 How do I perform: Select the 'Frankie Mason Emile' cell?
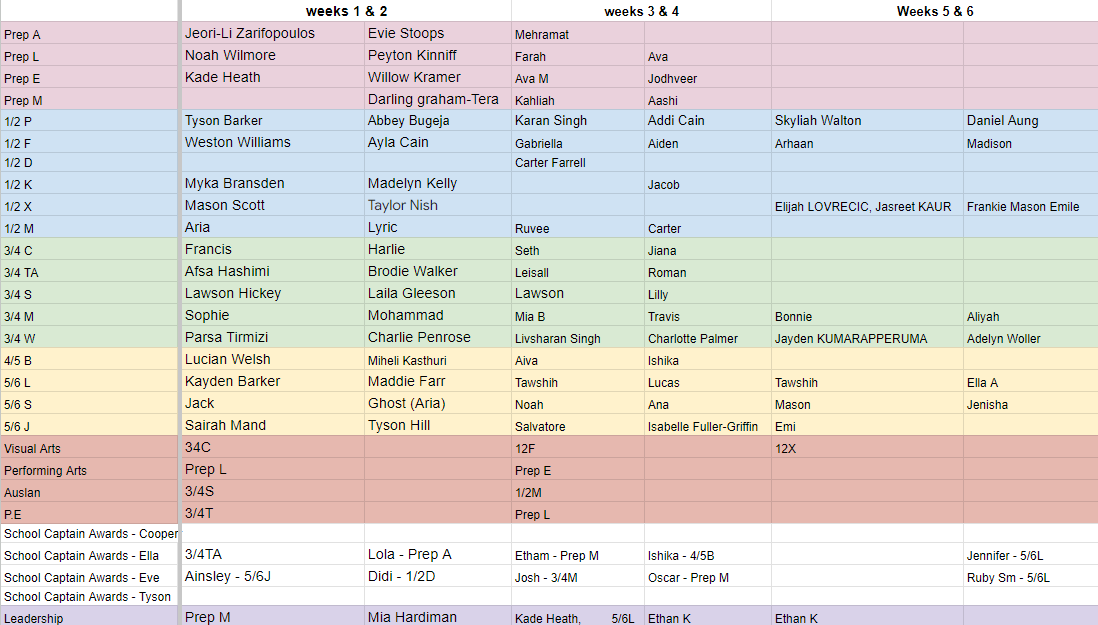[x=1023, y=207]
